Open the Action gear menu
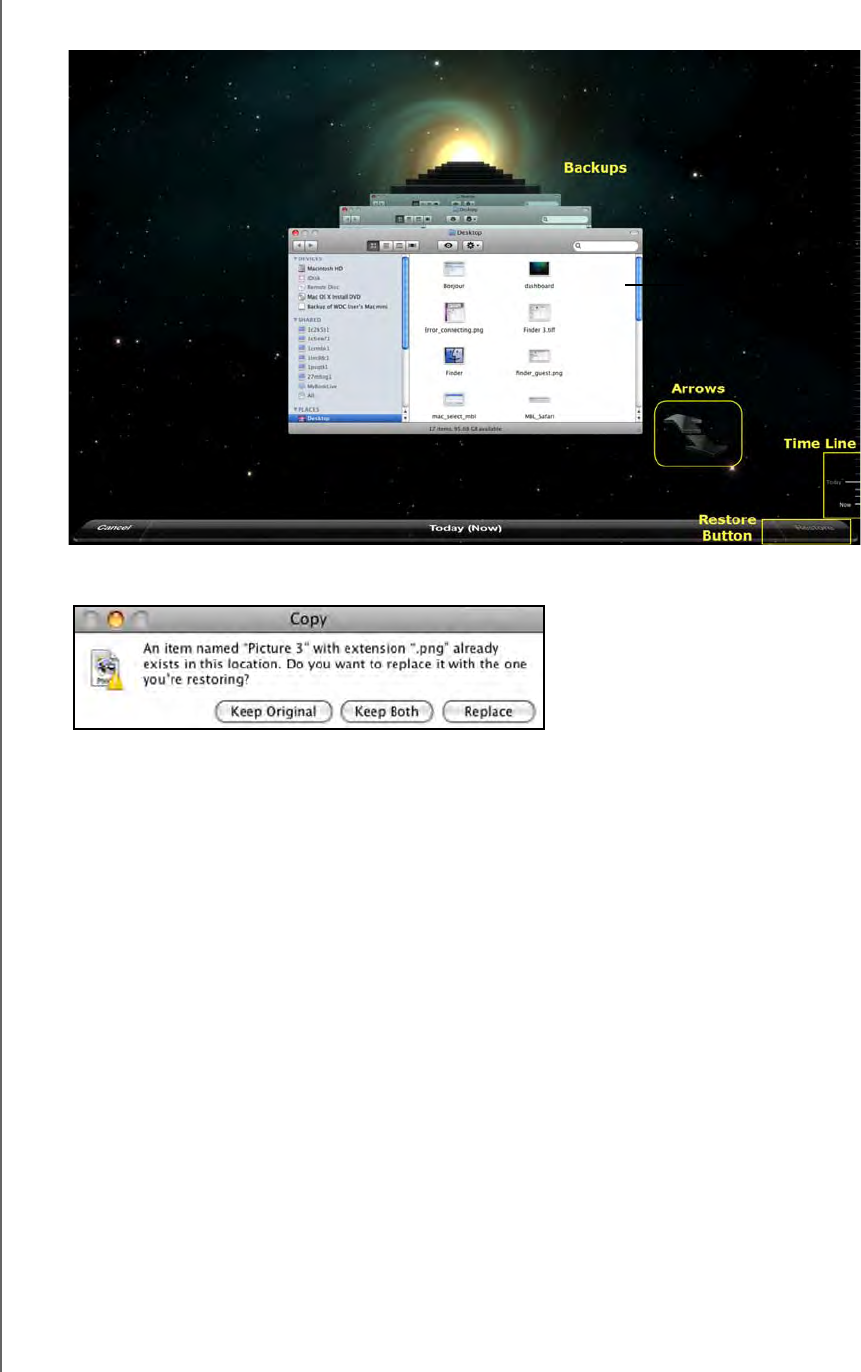The image size is (861, 1372). click(x=471, y=245)
